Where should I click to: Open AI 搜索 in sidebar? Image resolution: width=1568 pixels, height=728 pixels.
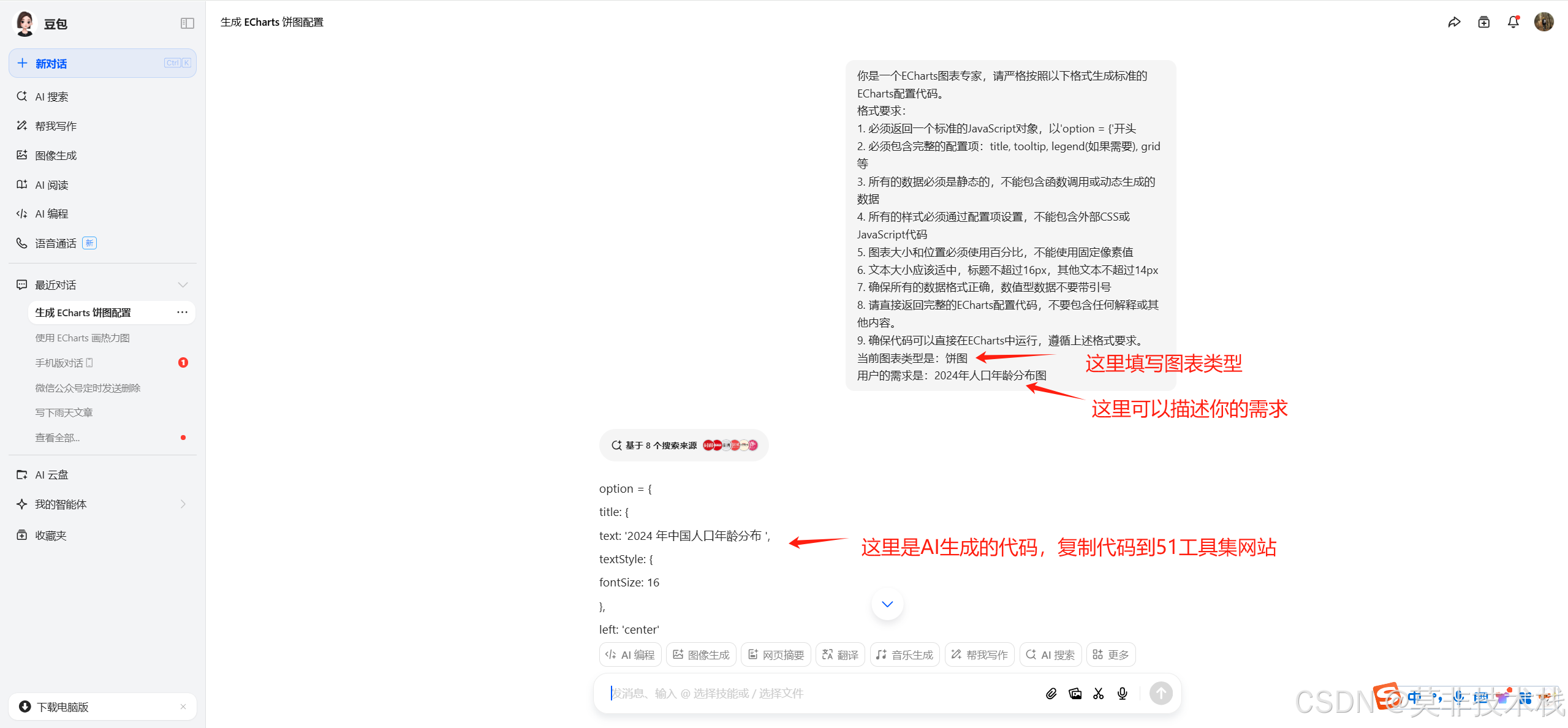click(51, 97)
